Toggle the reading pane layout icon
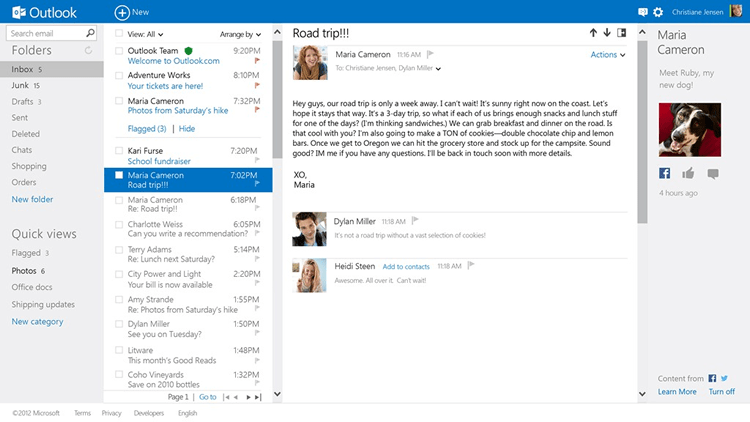This screenshot has width=750, height=422. click(x=621, y=33)
